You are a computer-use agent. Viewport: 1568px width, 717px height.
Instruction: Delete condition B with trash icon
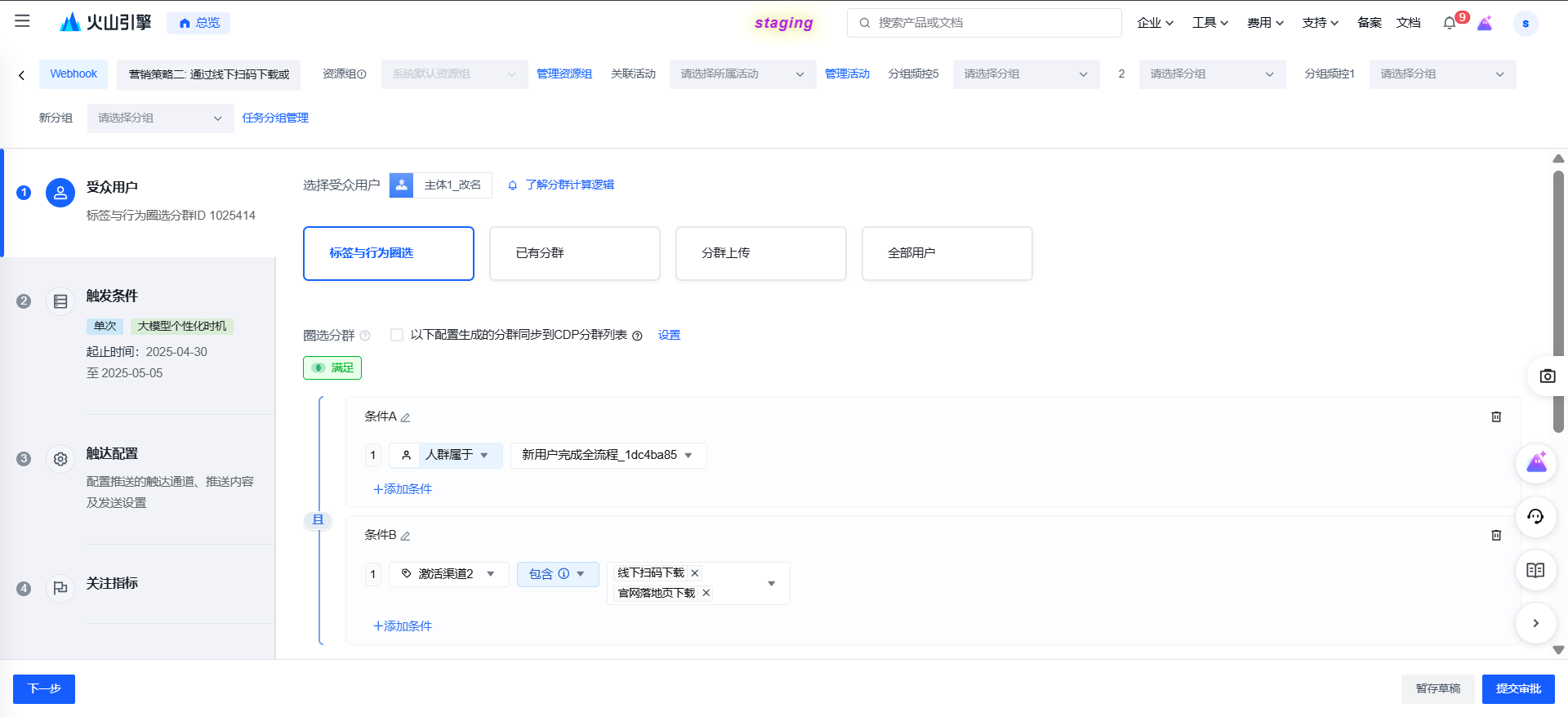[x=1496, y=535]
